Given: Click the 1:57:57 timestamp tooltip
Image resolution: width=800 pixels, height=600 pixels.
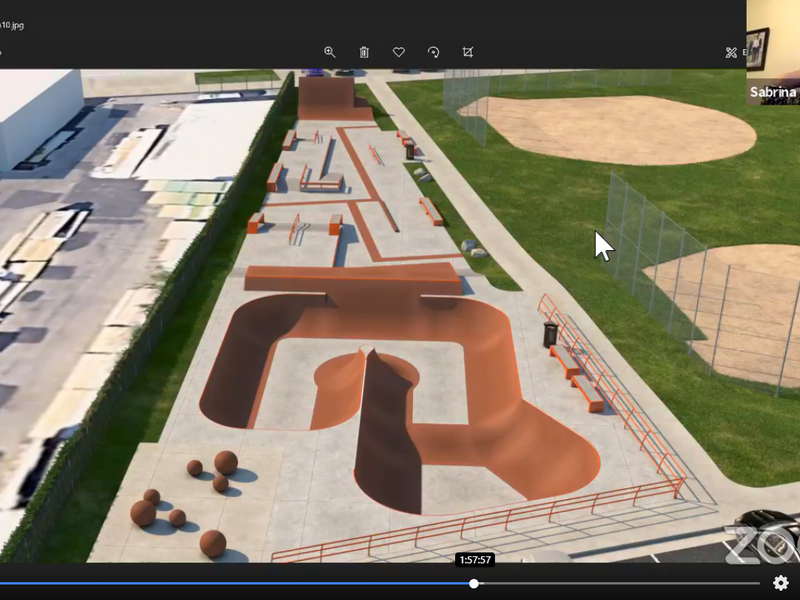Looking at the screenshot, I should pos(474,561).
